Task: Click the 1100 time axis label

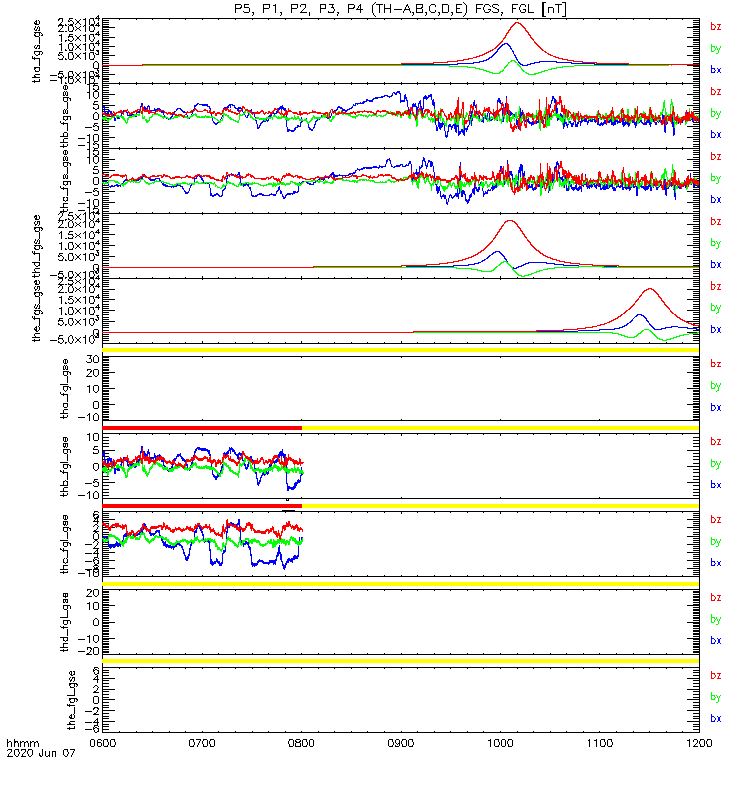Action: [600, 743]
